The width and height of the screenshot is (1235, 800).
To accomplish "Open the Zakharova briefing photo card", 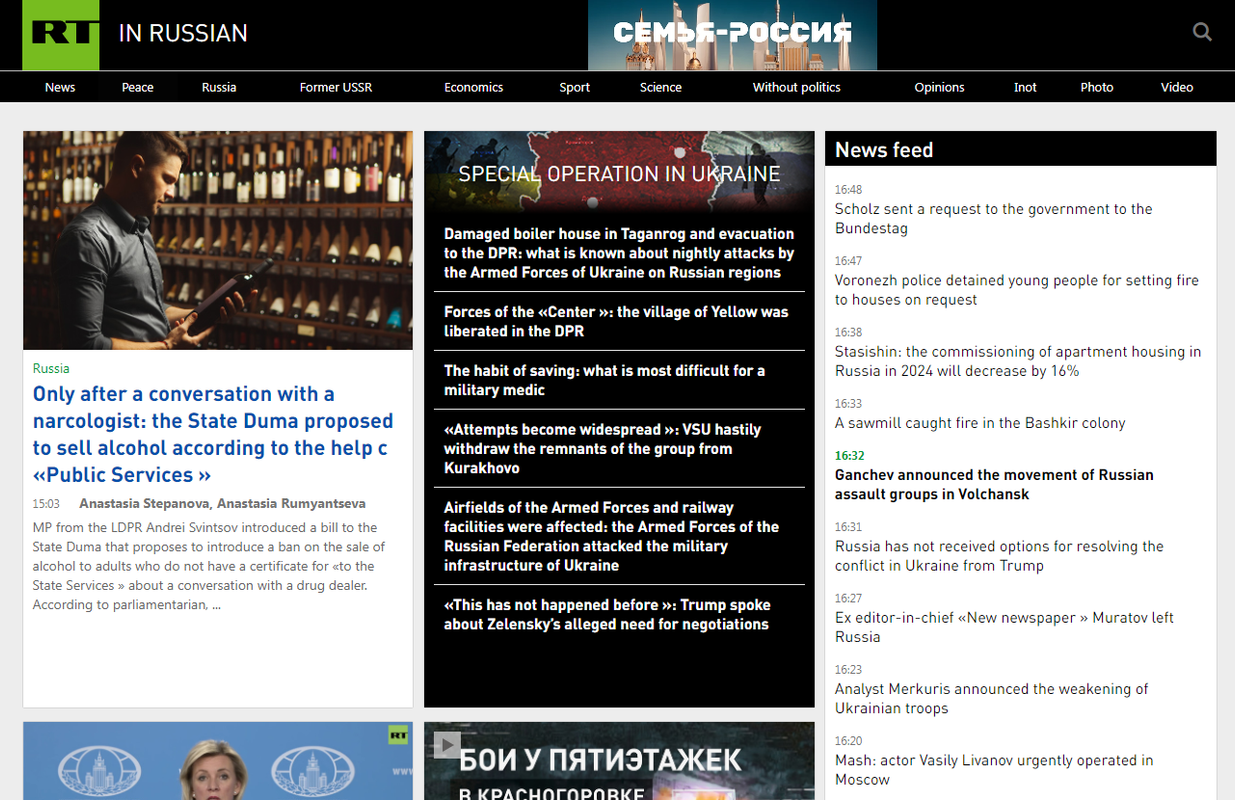I will coord(218,761).
